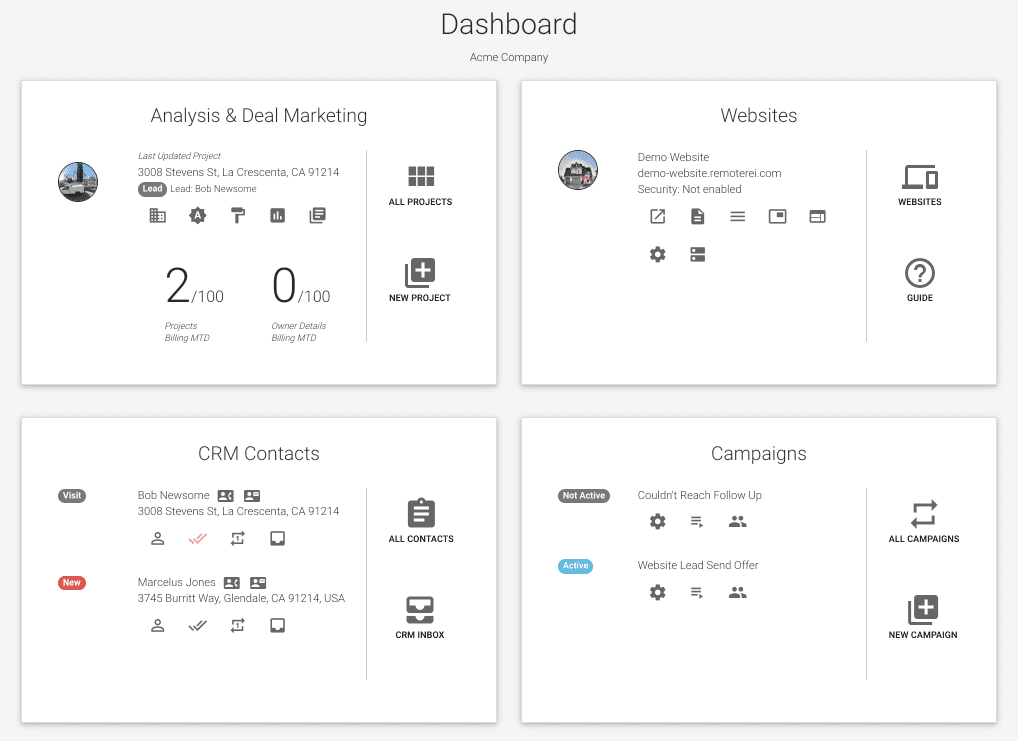The image size is (1018, 741).
Task: Open Bob Newsome's campaign repeat icon
Action: point(238,538)
